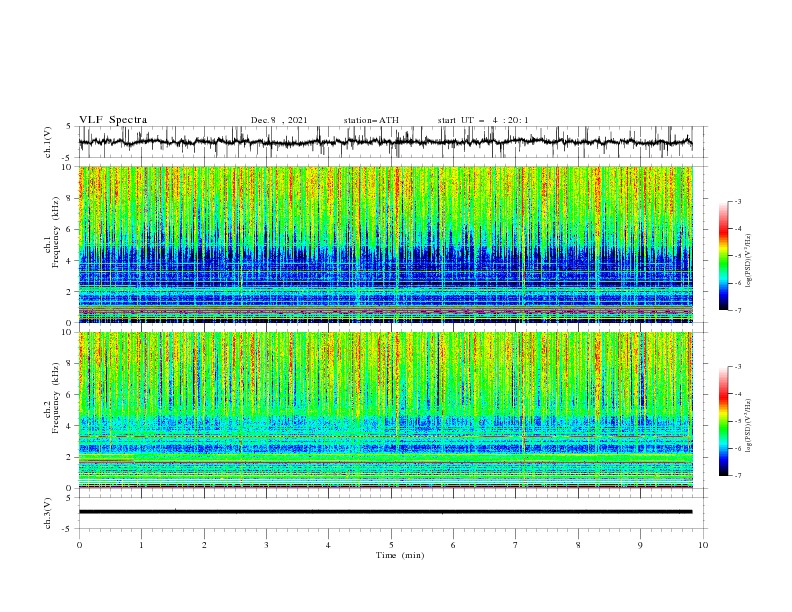Click the lower color bar's log(PSD)(V²/Hz) label

[749, 425]
